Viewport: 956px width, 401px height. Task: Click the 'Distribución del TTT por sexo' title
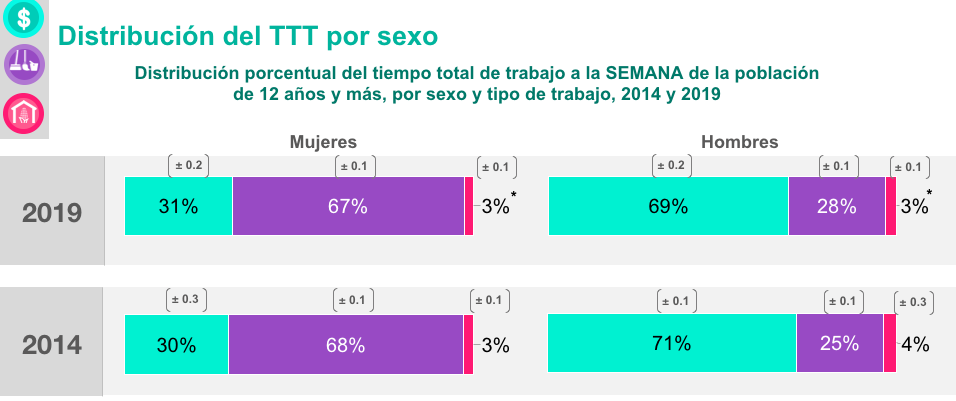click(x=248, y=37)
